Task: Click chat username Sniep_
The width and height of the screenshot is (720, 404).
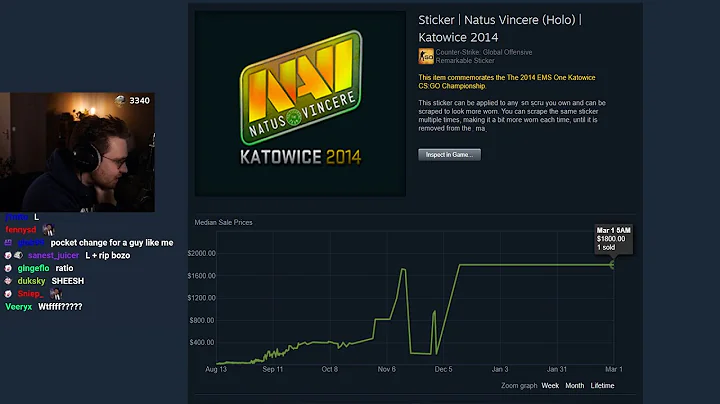Action: coord(30,294)
